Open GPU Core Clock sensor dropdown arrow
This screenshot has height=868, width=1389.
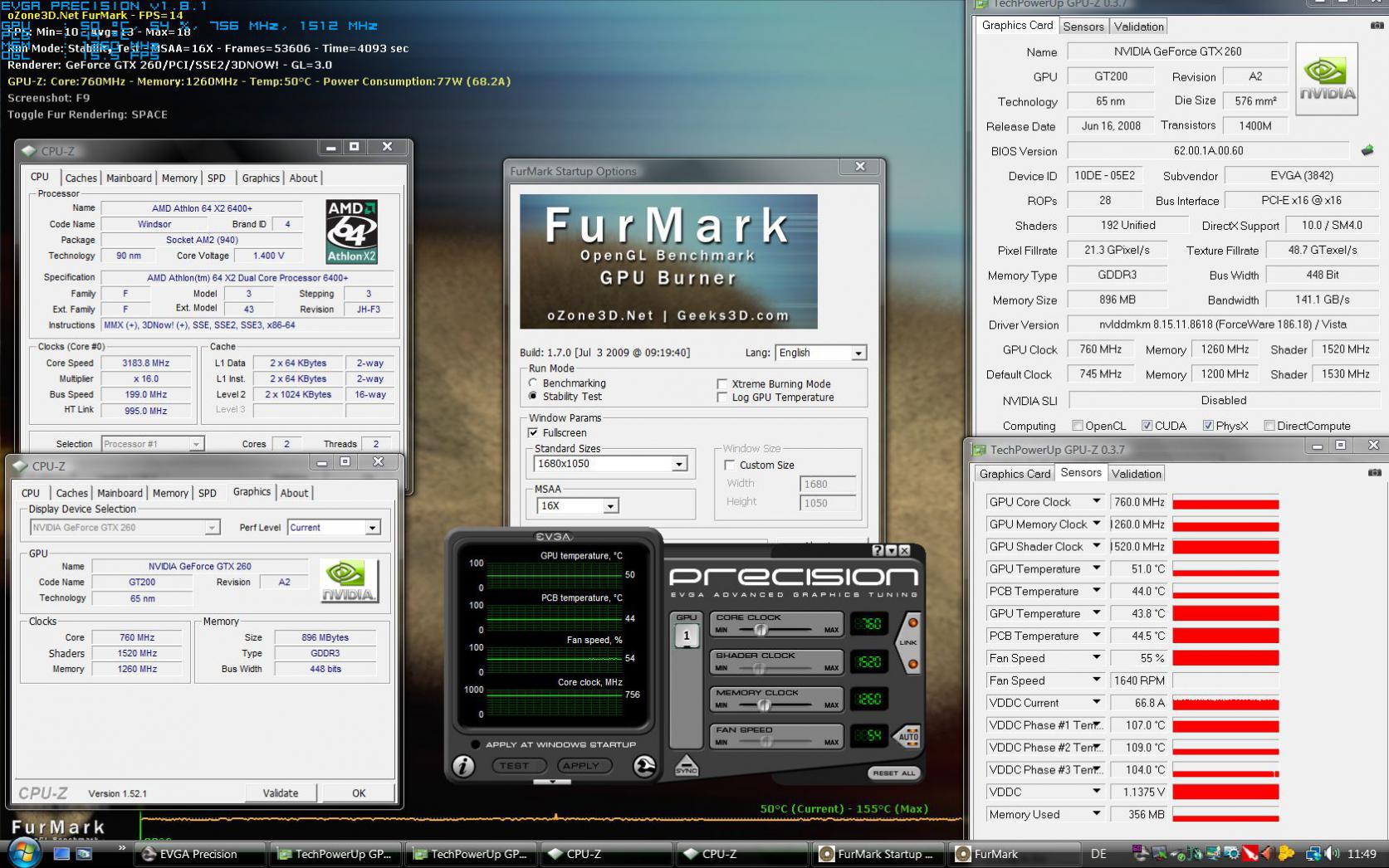coord(1096,501)
